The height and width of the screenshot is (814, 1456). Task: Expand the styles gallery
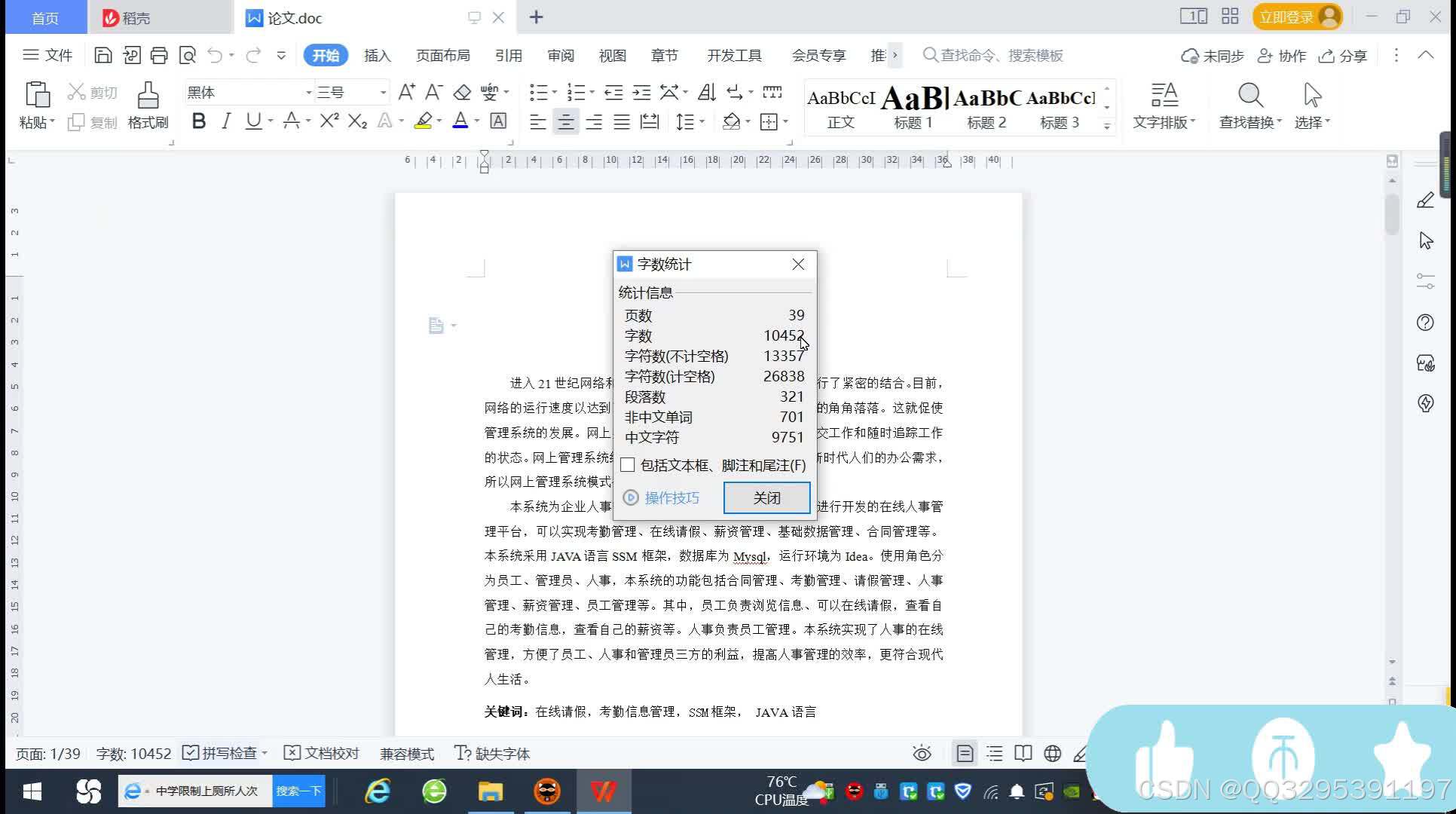pyautogui.click(x=1107, y=126)
